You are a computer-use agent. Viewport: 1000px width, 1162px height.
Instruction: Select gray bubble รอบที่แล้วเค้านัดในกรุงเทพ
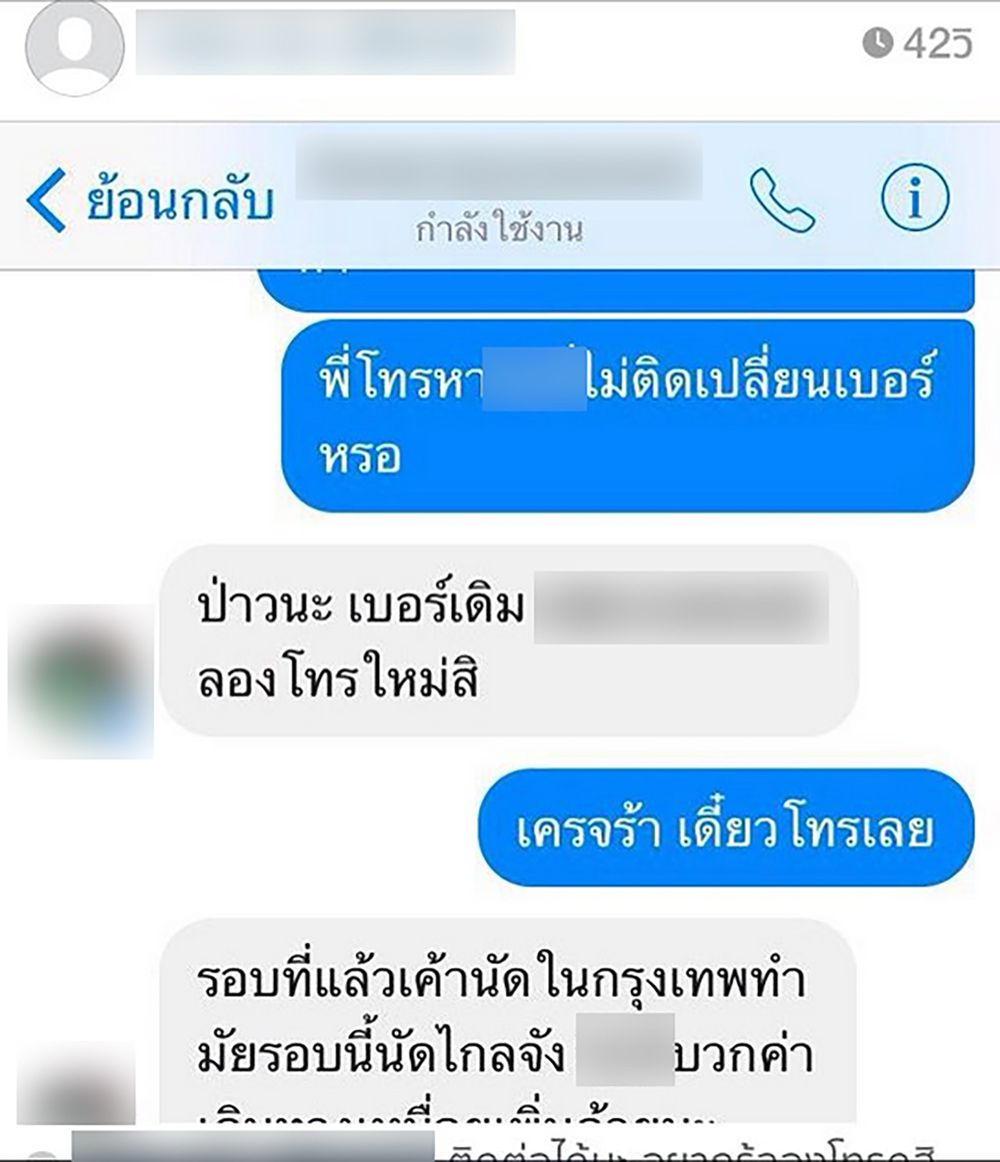pyautogui.click(x=508, y=1021)
